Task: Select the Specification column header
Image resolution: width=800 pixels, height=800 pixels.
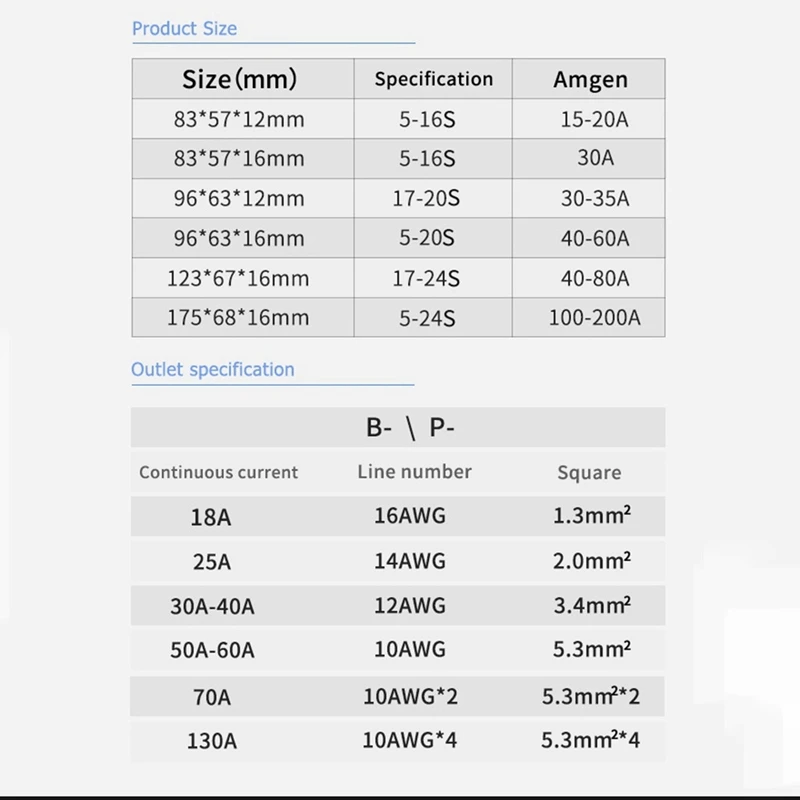Action: coord(433,79)
